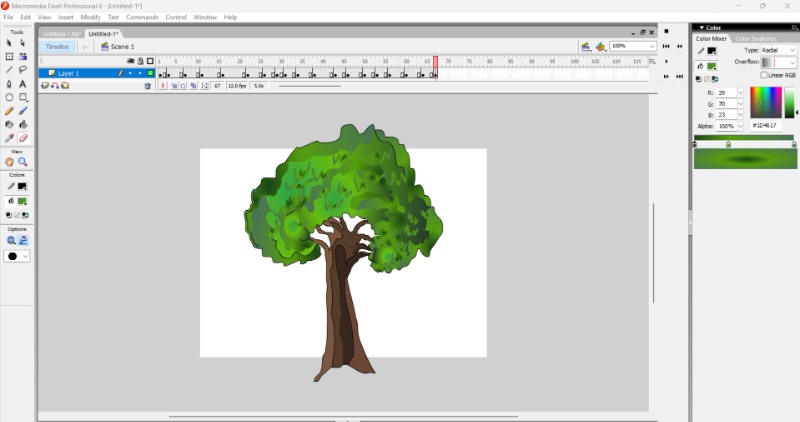800x422 pixels.
Task: Open the gradient Type dropdown
Action: pyautogui.click(x=779, y=50)
